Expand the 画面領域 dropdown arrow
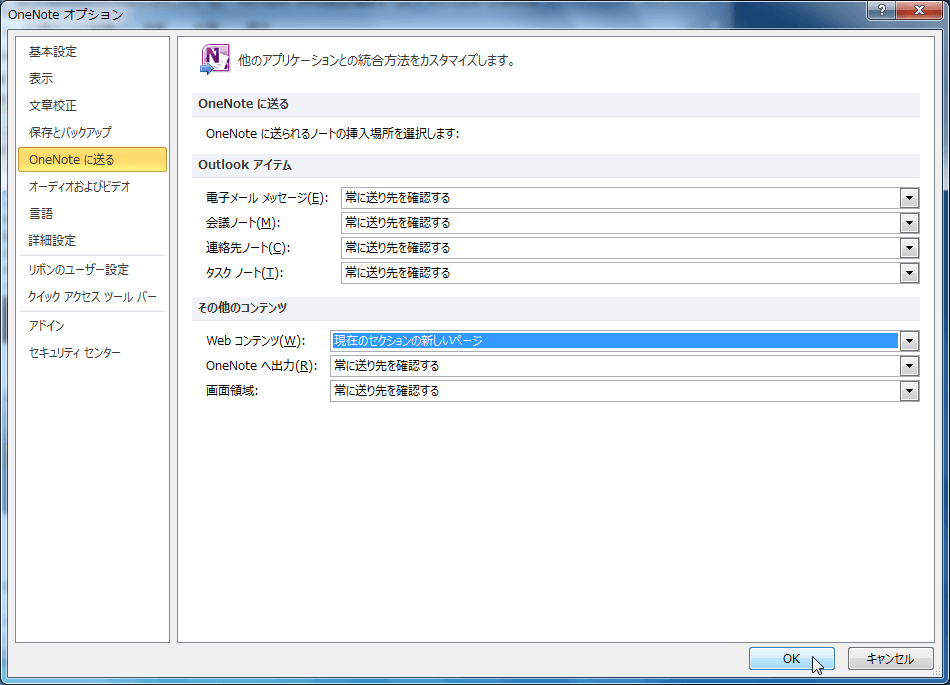 click(909, 391)
